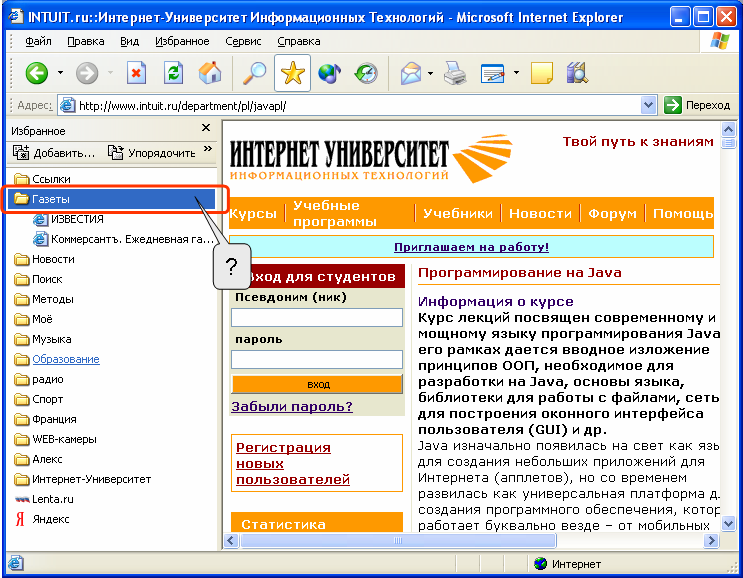This screenshot has height=578, width=743.
Task: Expand the Новости favorites folder
Action: [44, 259]
